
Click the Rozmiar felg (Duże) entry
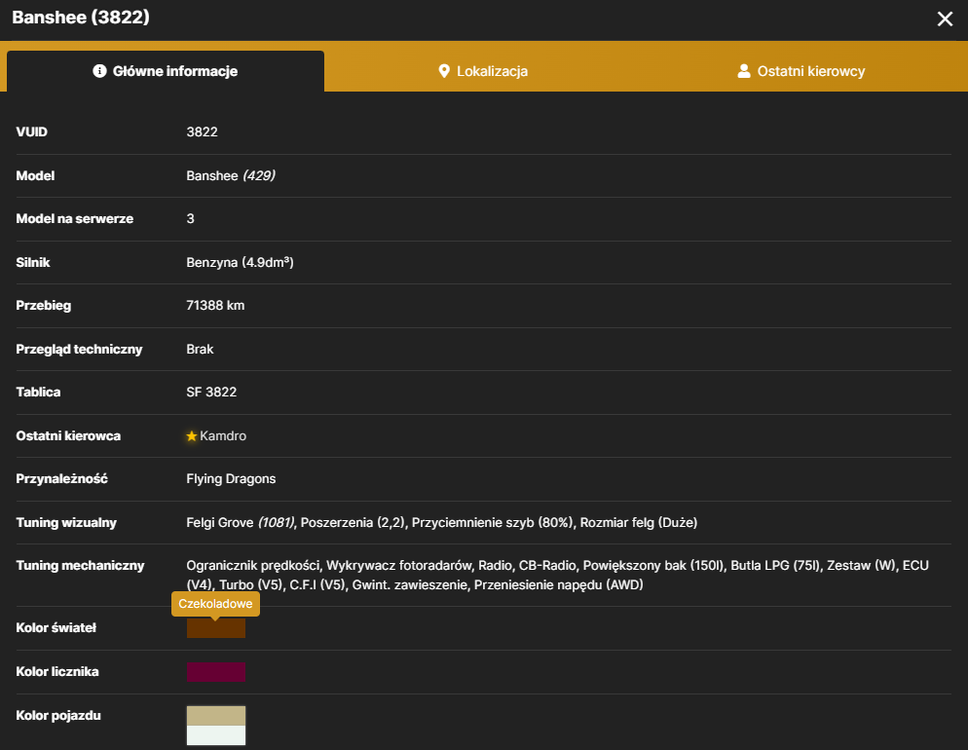[x=638, y=523]
